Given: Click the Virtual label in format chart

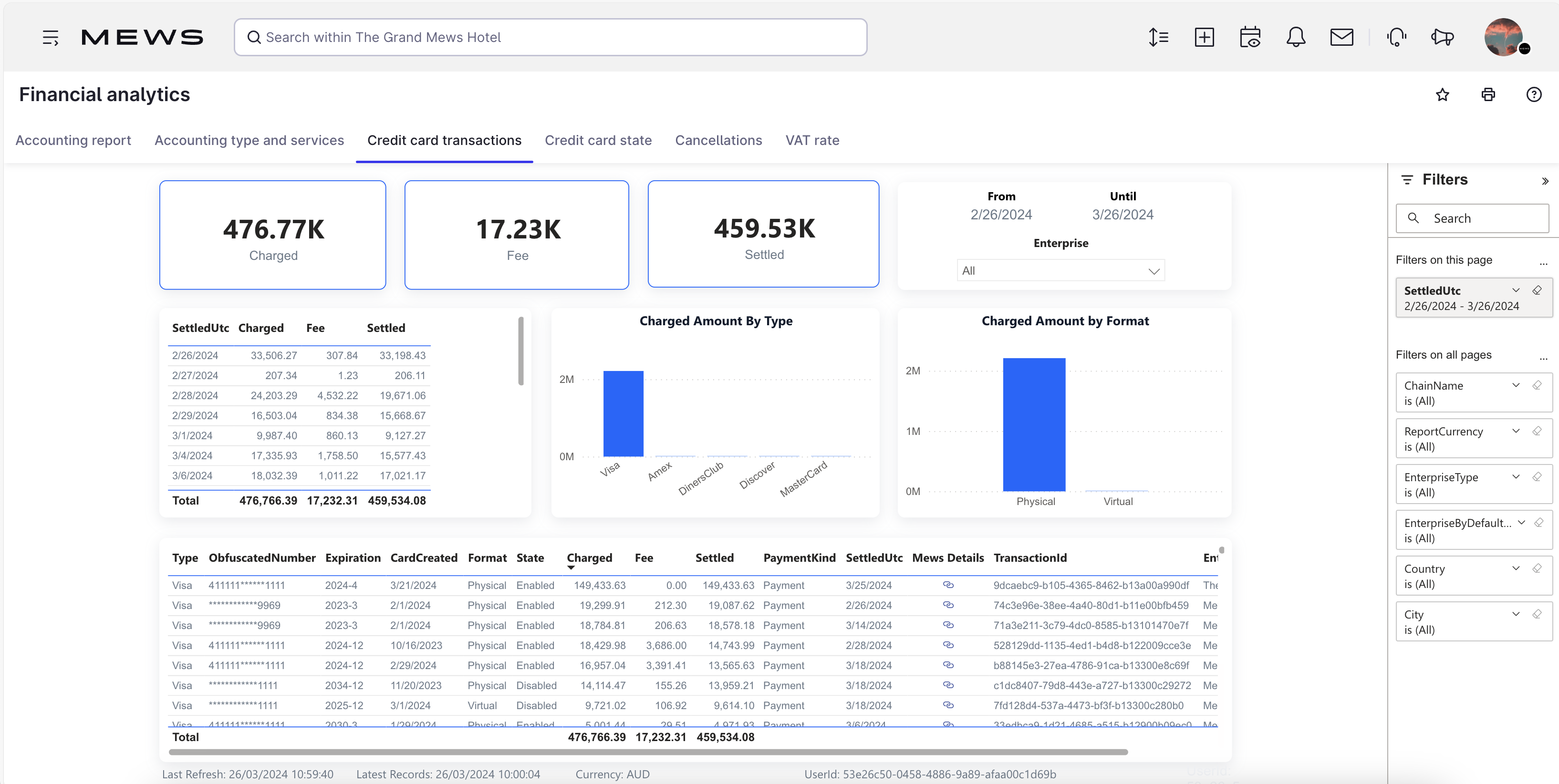Looking at the screenshot, I should click(x=1118, y=502).
